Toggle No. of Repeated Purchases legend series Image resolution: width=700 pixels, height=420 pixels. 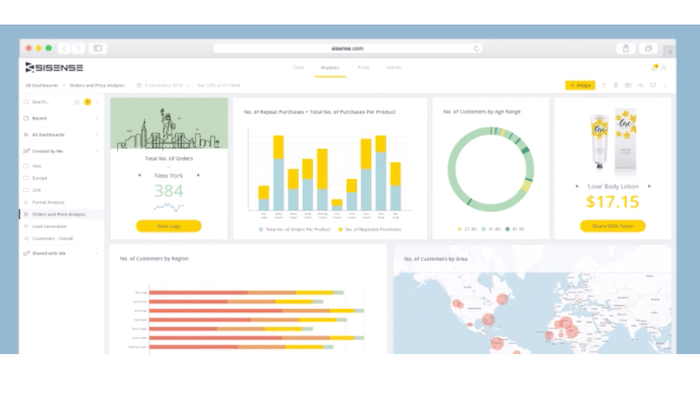(x=370, y=229)
